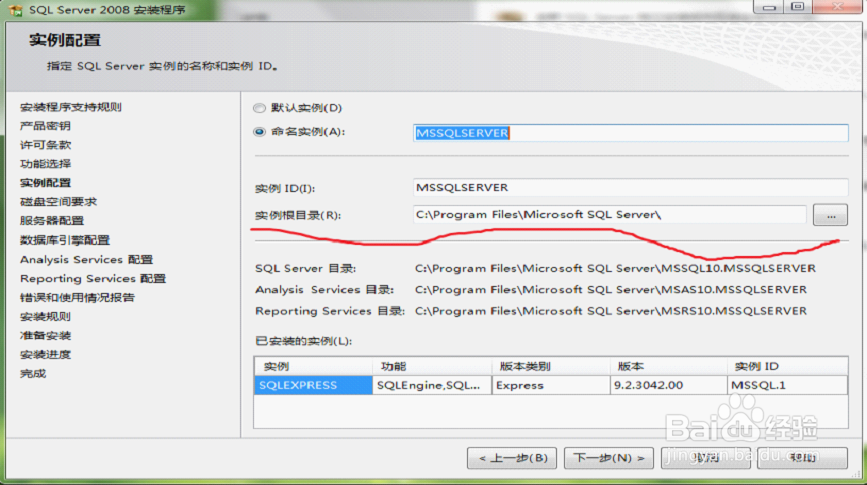Select 安装规则 in the step list
Image resolution: width=867 pixels, height=485 pixels.
45,316
